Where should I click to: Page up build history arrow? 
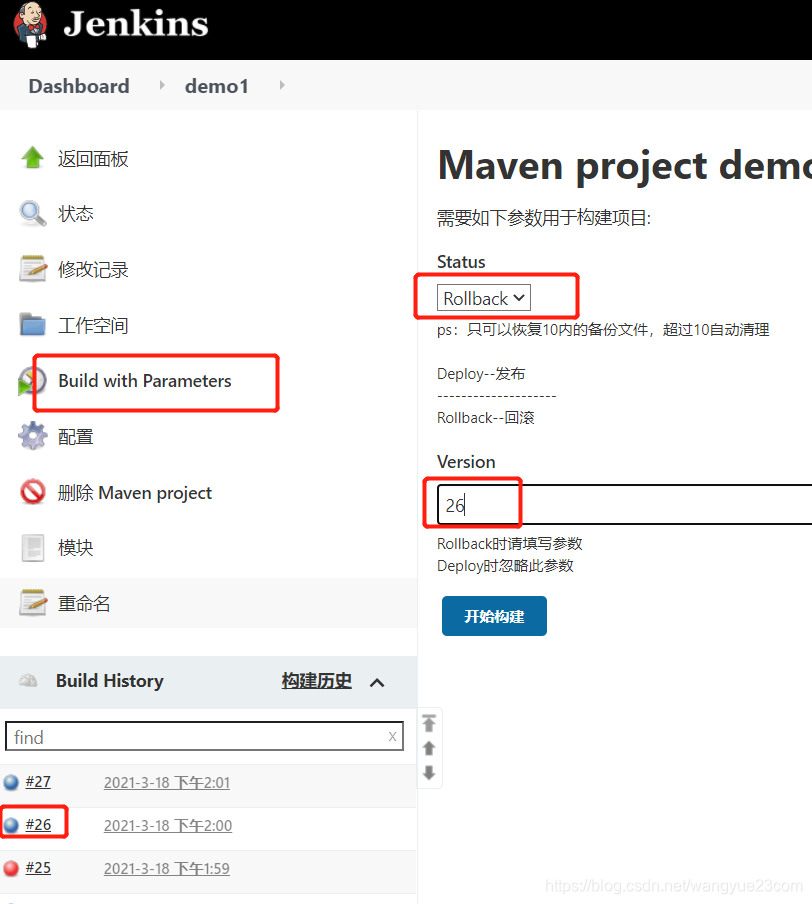[428, 748]
